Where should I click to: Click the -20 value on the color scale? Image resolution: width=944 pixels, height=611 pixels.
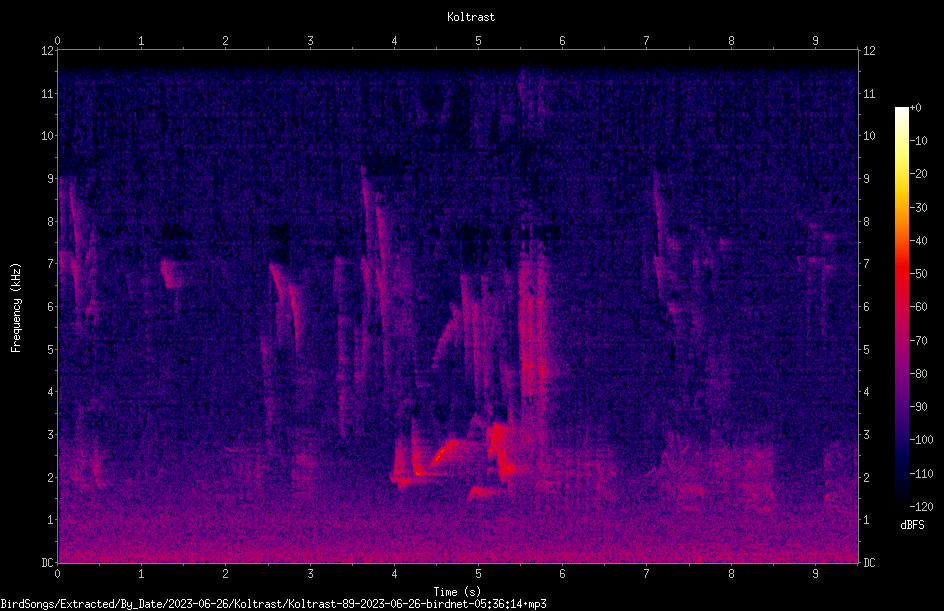pyautogui.click(x=918, y=174)
